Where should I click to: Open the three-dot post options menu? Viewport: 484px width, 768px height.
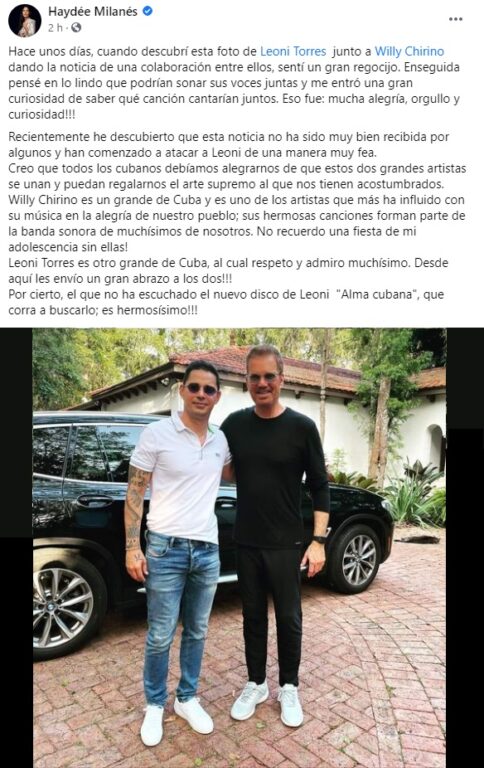coord(456,19)
